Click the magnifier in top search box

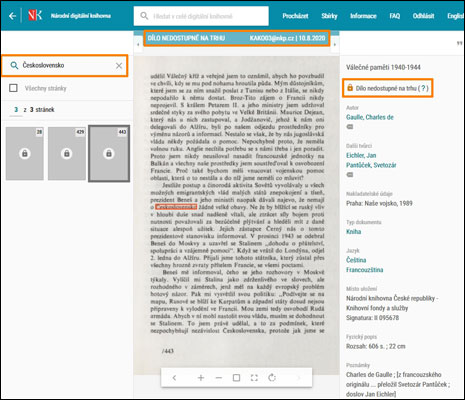point(144,16)
